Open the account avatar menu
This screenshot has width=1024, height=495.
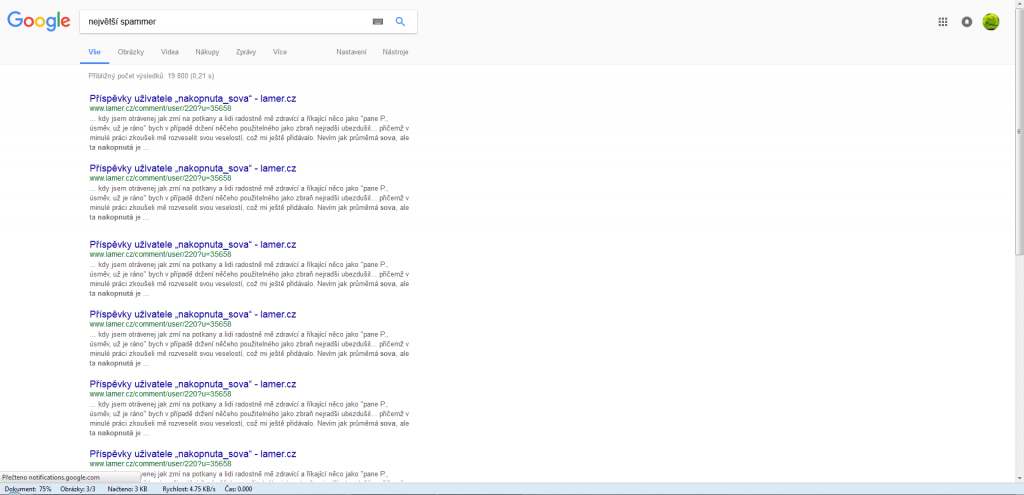[x=991, y=22]
